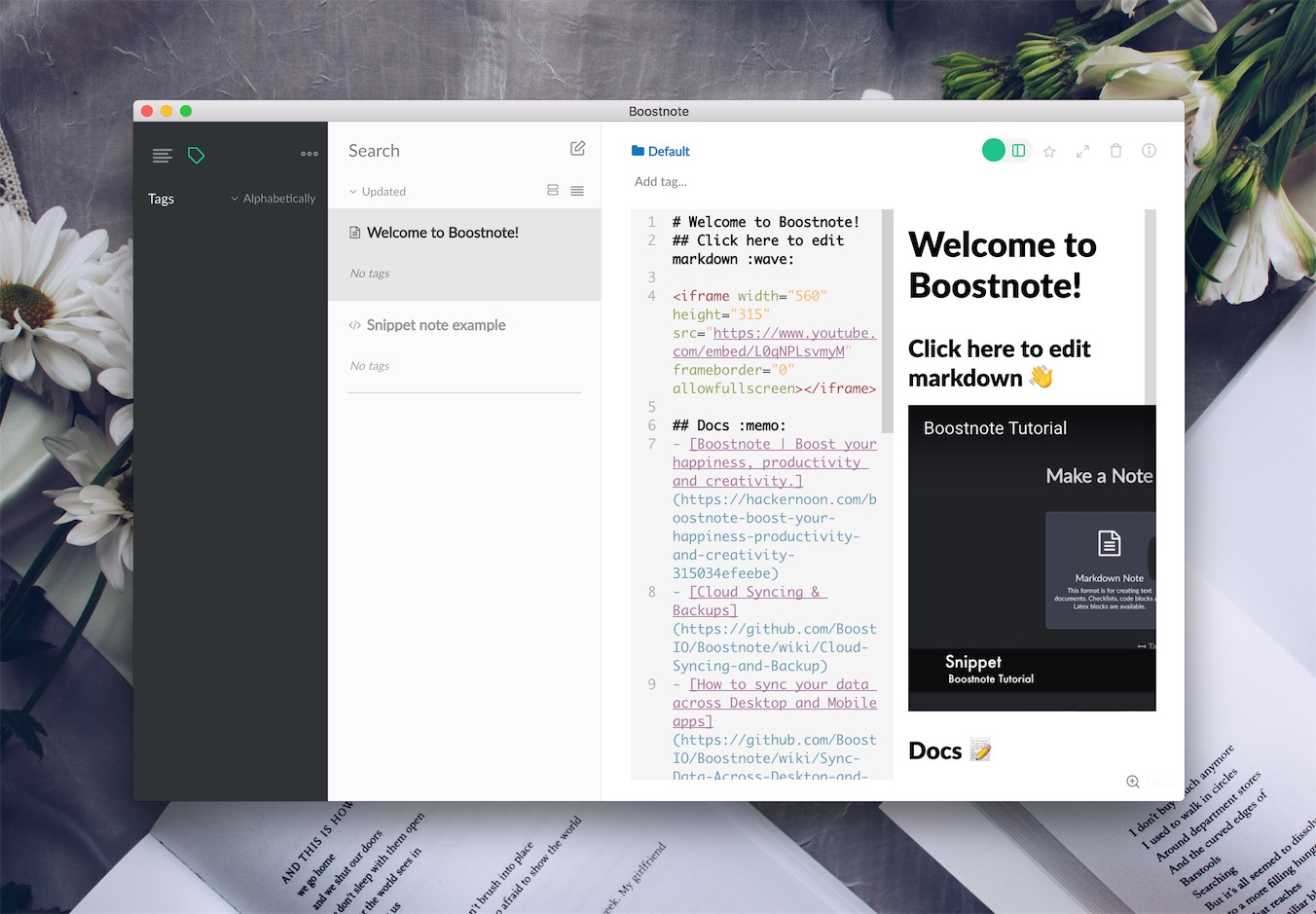Image resolution: width=1316 pixels, height=914 pixels.
Task: Switch to the green tags view icon
Action: 196,155
